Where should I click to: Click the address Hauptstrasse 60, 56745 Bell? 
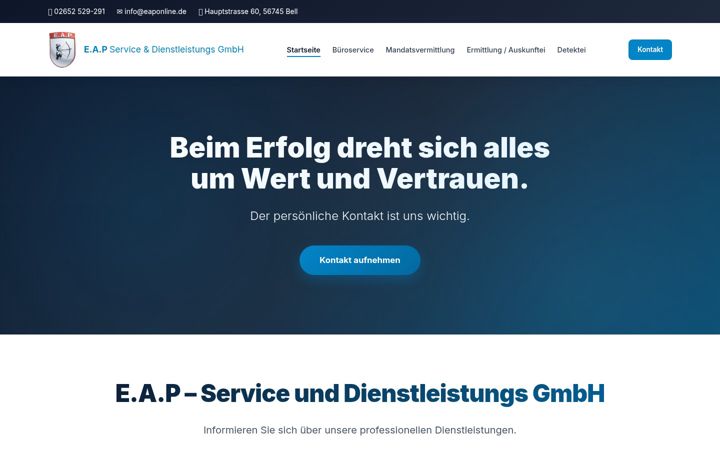coord(251,11)
